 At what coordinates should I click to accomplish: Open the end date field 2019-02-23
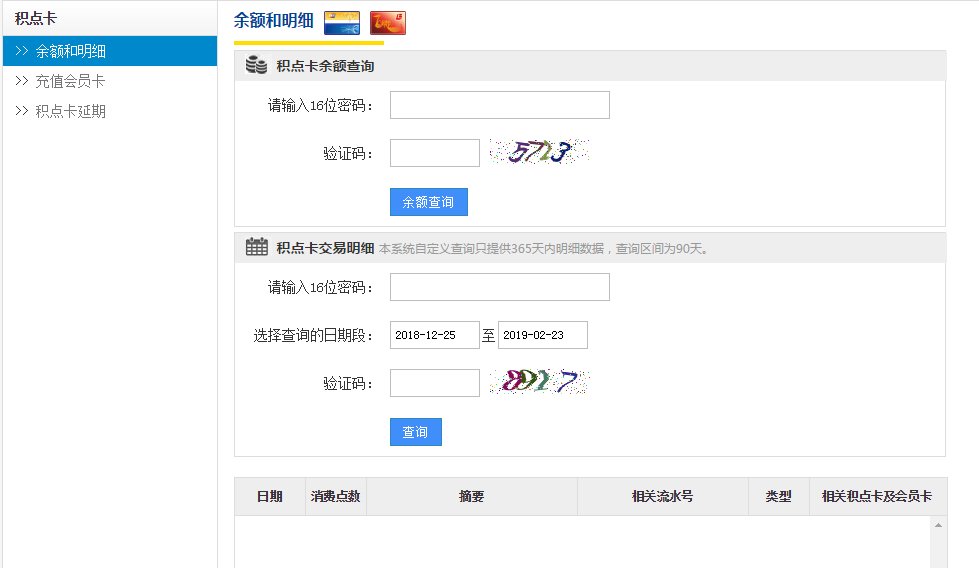[543, 335]
